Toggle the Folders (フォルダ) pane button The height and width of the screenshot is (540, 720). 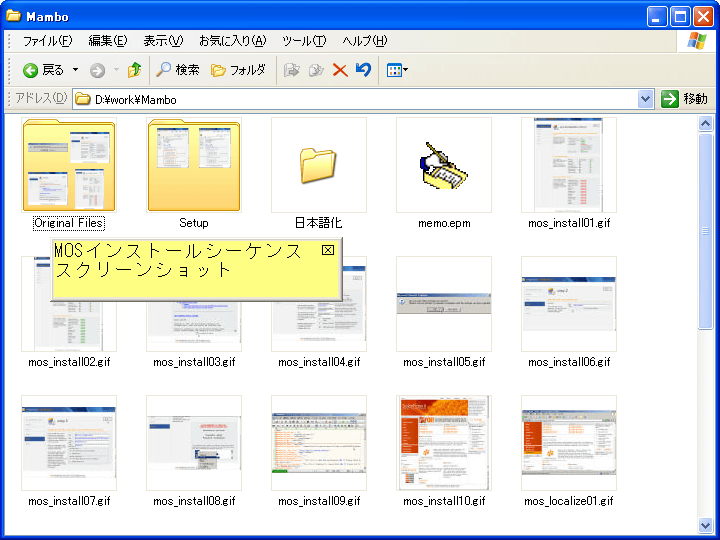[x=238, y=70]
